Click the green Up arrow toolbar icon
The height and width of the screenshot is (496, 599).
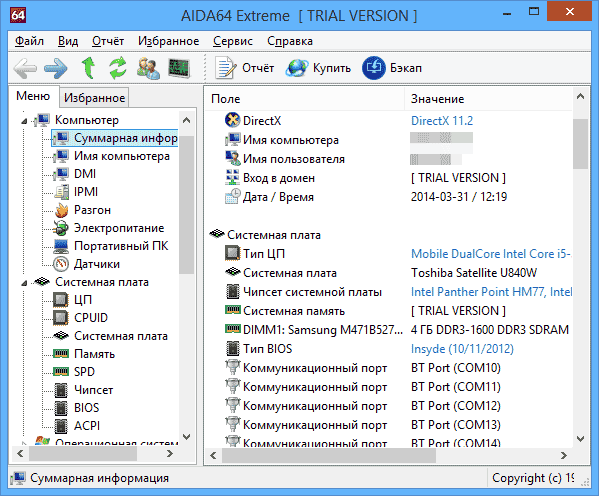(x=89, y=68)
